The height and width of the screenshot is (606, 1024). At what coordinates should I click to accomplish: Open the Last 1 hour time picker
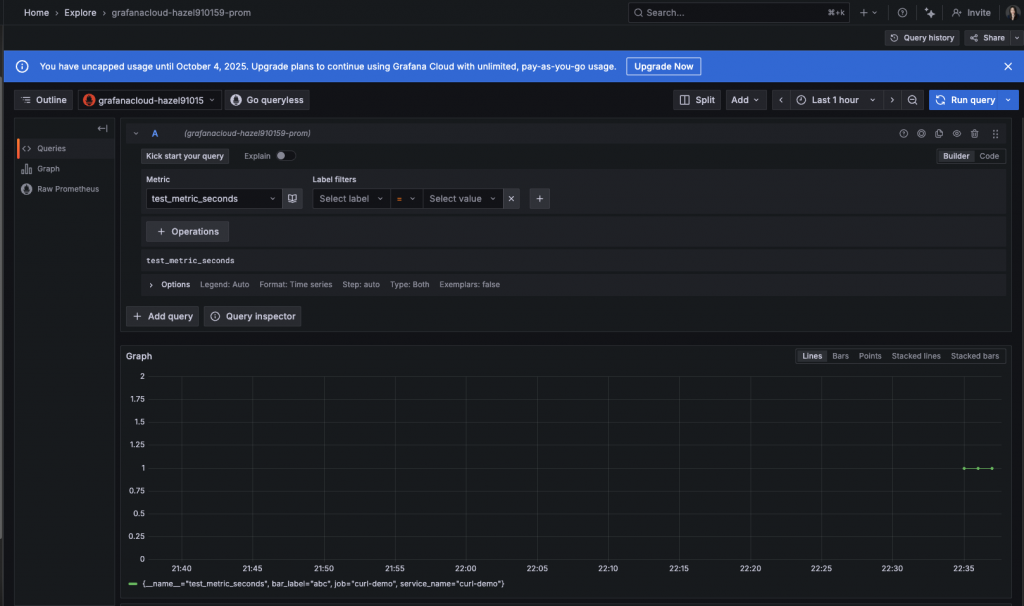(x=835, y=100)
